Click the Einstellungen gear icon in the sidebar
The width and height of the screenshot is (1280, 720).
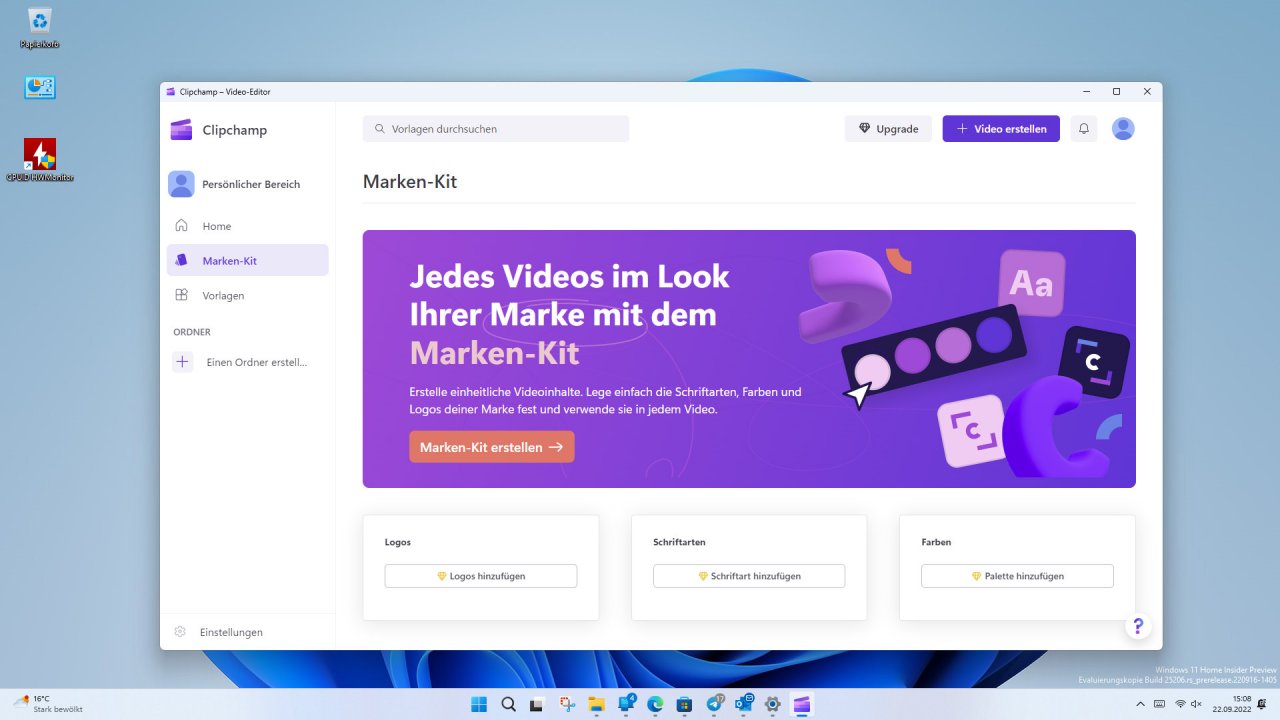pyautogui.click(x=180, y=632)
